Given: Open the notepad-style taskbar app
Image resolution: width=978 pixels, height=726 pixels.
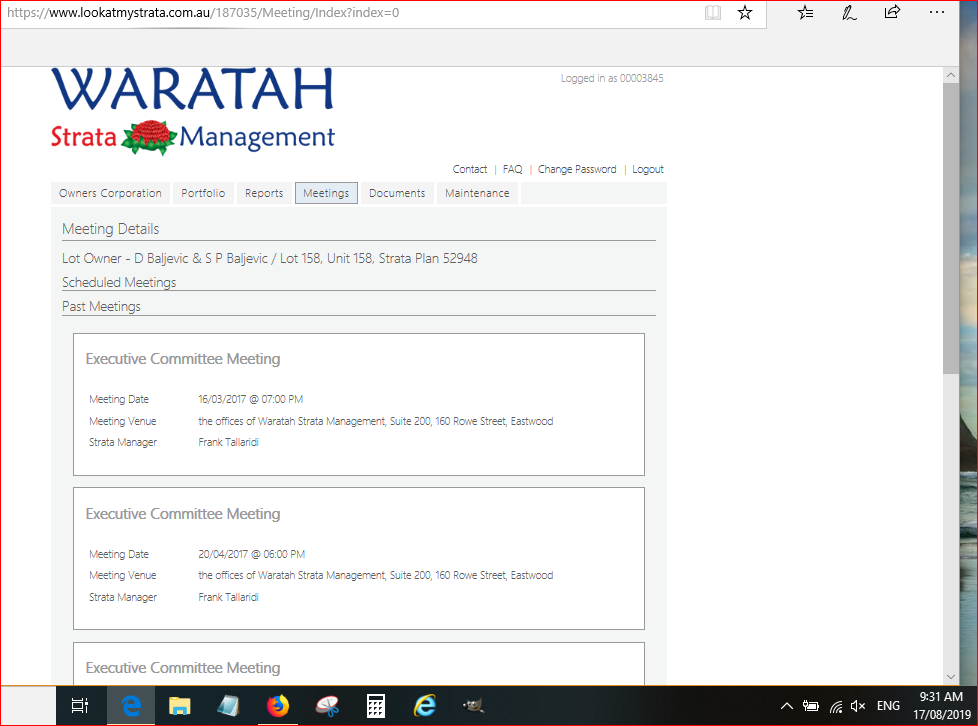Looking at the screenshot, I should (x=228, y=705).
